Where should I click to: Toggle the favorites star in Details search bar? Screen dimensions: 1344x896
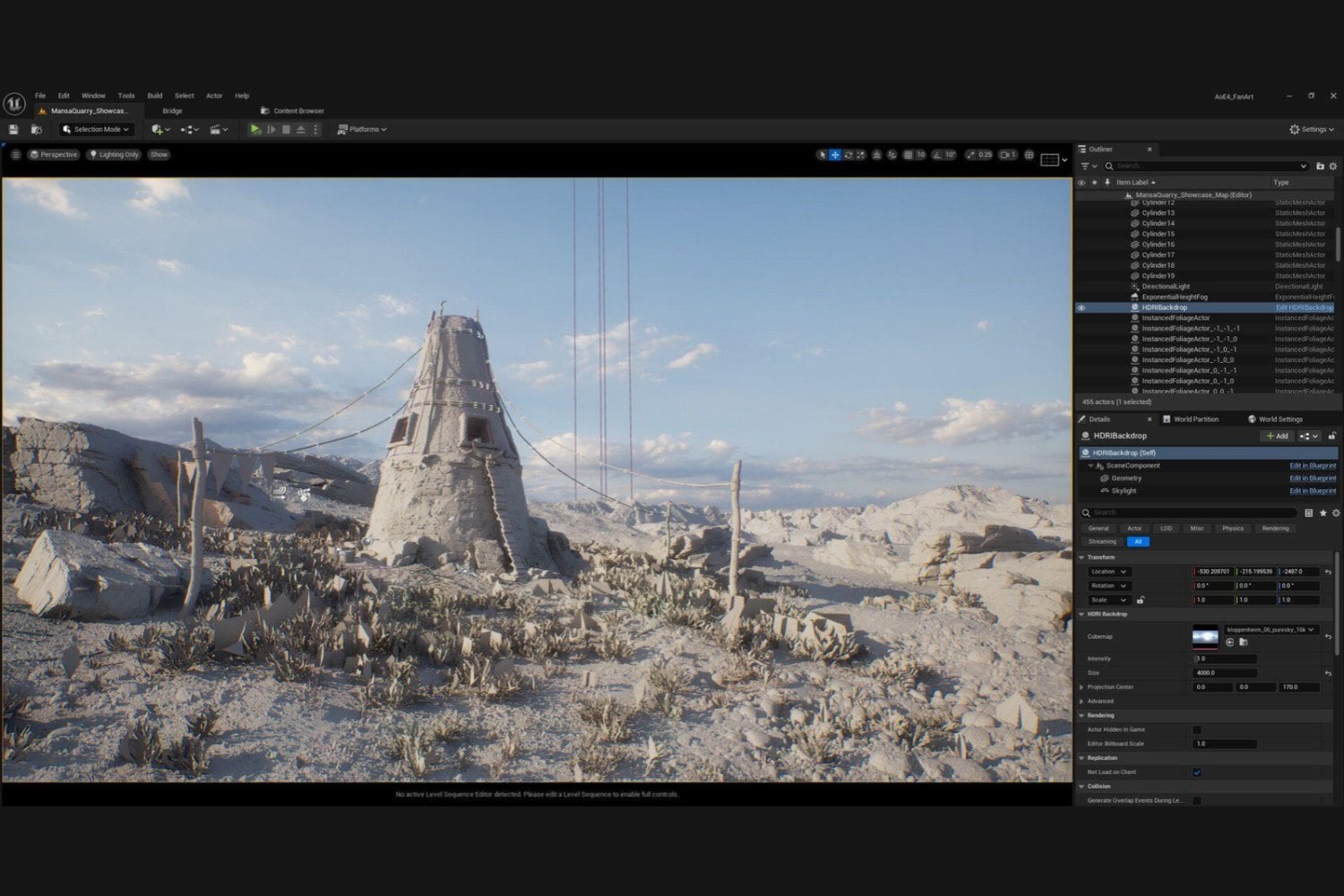(x=1322, y=513)
